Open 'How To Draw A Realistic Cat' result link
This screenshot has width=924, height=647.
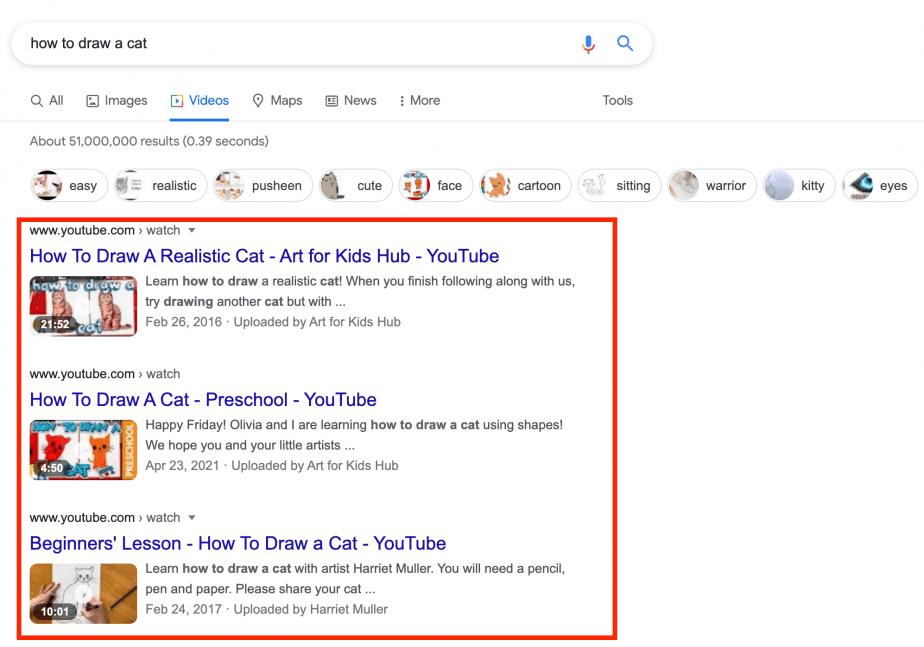[265, 256]
